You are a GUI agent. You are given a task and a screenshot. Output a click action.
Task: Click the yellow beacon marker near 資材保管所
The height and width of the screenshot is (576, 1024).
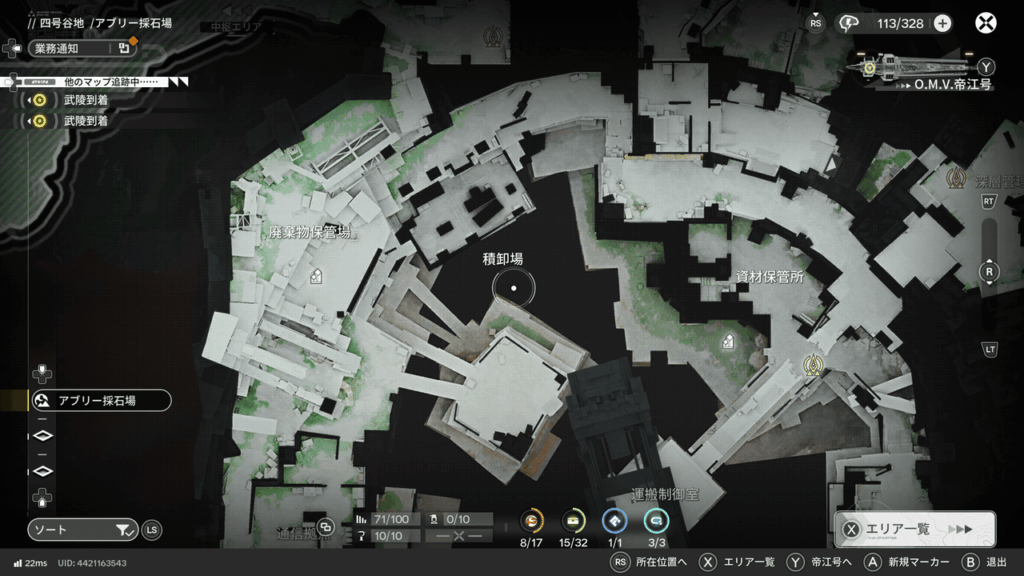[815, 363]
